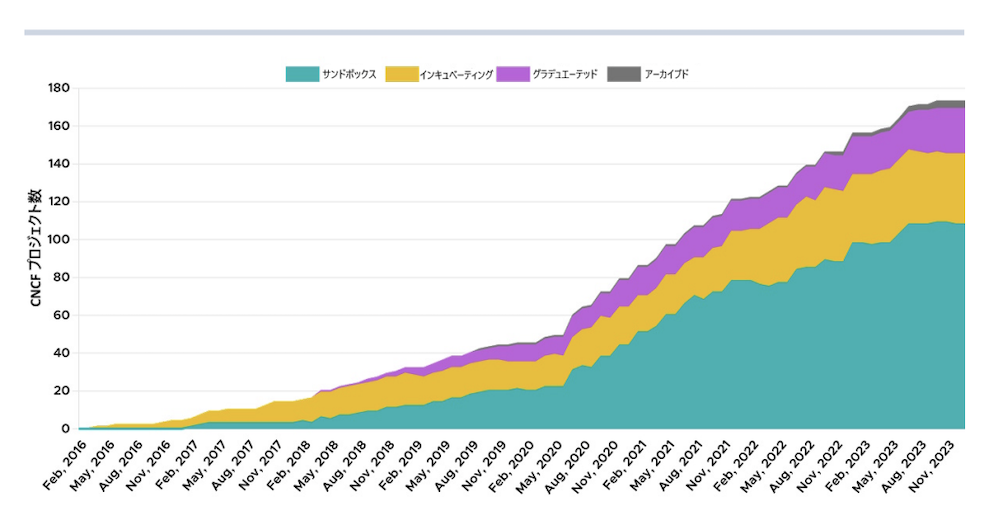Screen dimensions: 1000x525
Task: Click the teal サンドボックス legend swatch
Action: pyautogui.click(x=302, y=74)
